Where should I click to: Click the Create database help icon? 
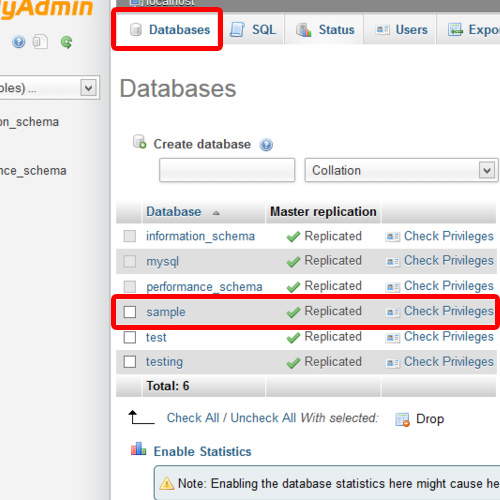(x=266, y=145)
